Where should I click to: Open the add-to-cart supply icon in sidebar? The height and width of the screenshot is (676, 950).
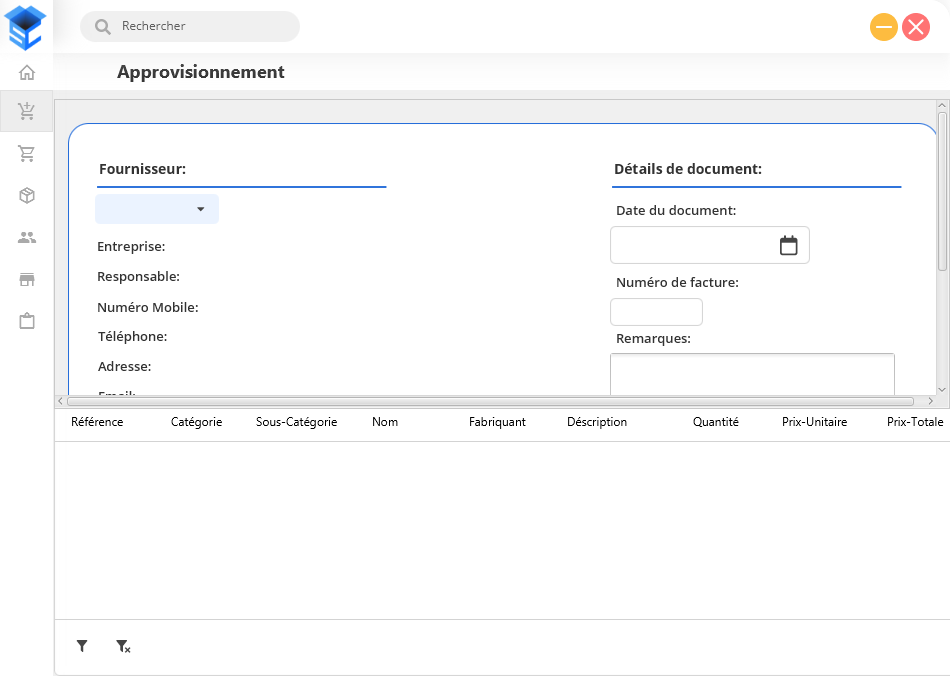pos(27,111)
